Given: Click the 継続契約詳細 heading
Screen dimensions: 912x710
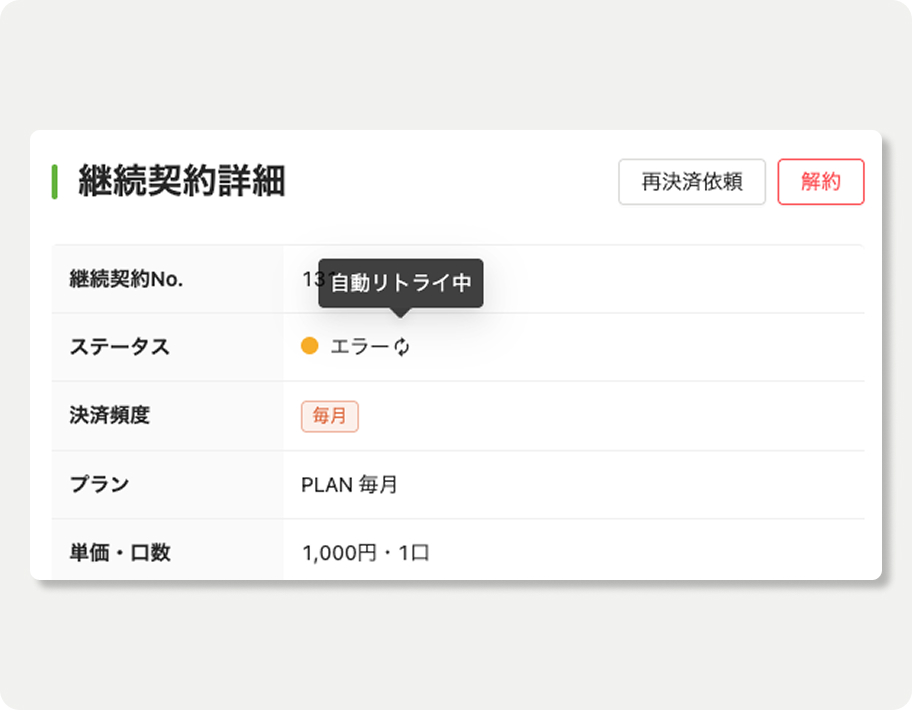Looking at the screenshot, I should coord(181,181).
